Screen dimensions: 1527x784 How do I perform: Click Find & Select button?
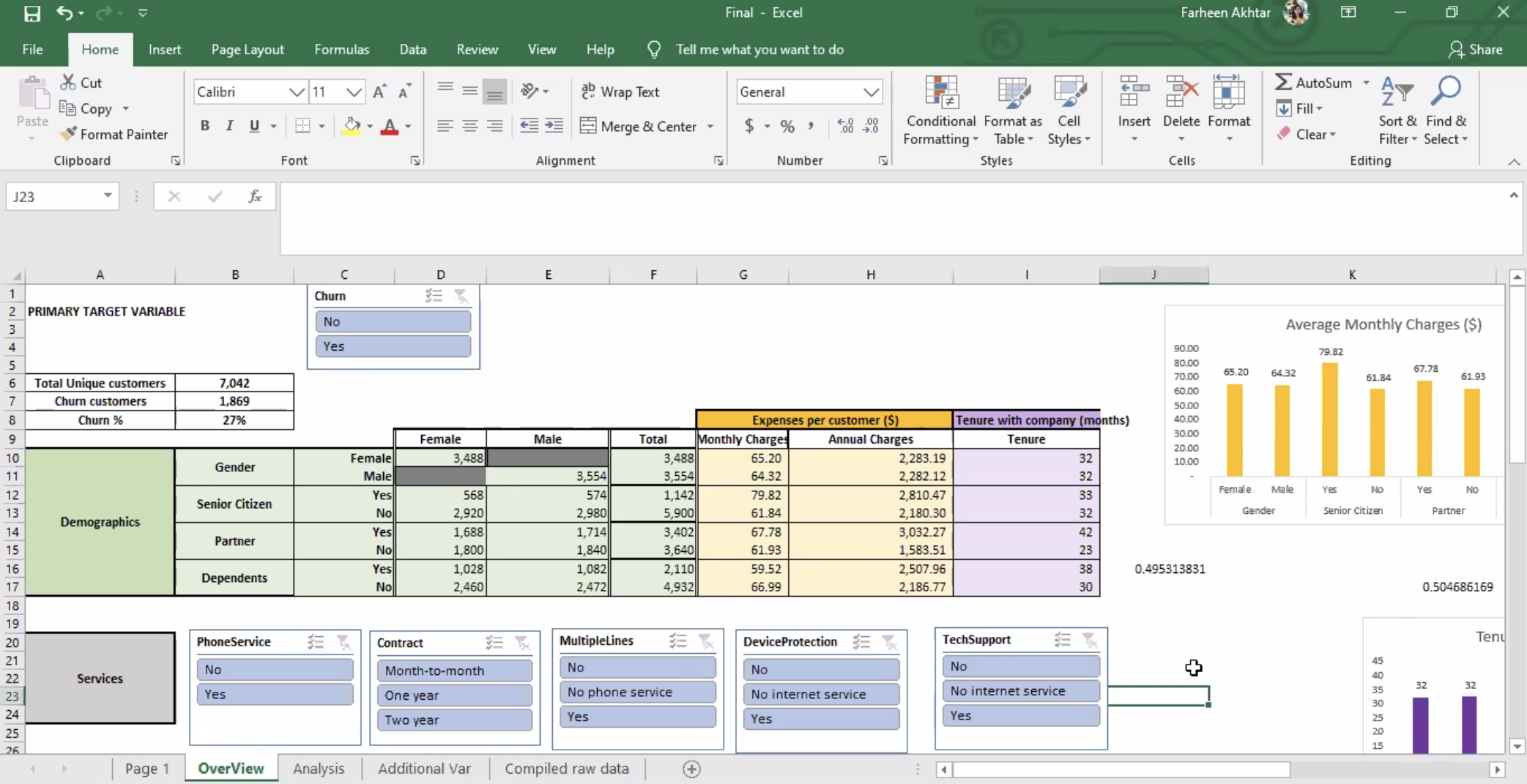[1446, 111]
